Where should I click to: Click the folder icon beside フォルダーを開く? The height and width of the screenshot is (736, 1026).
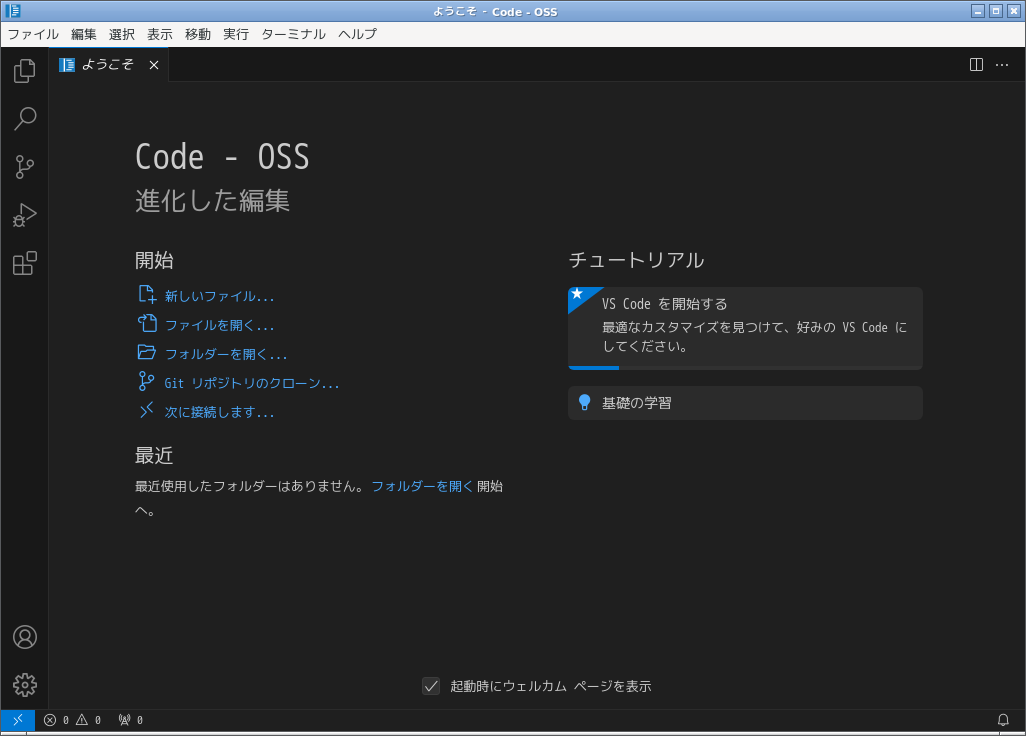point(147,352)
